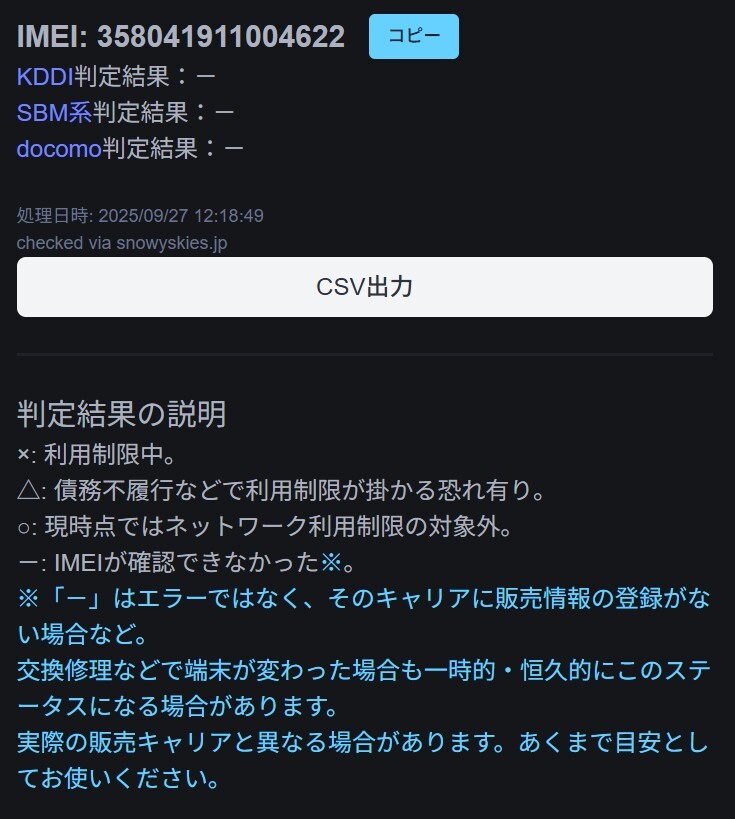
Task: Click the horizontal divider below CSV出力
Action: [x=365, y=354]
